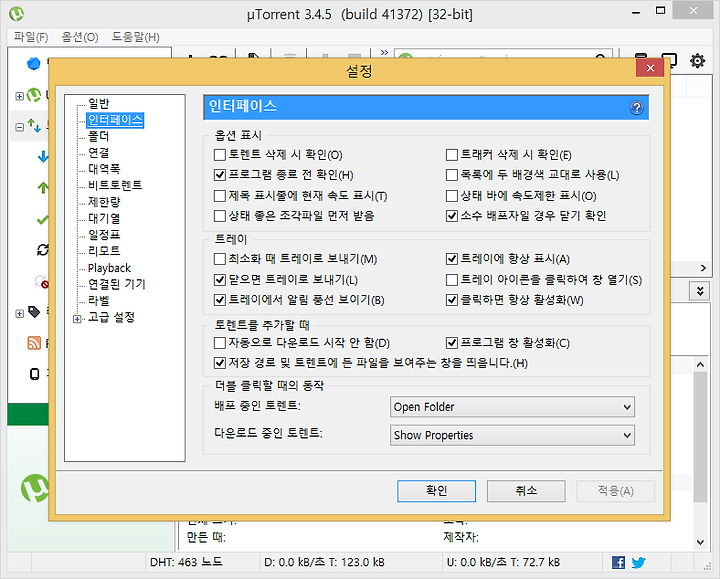Toggle 트래커 삭제 시 확인(E) checkbox
The height and width of the screenshot is (579, 720).
click(452, 155)
